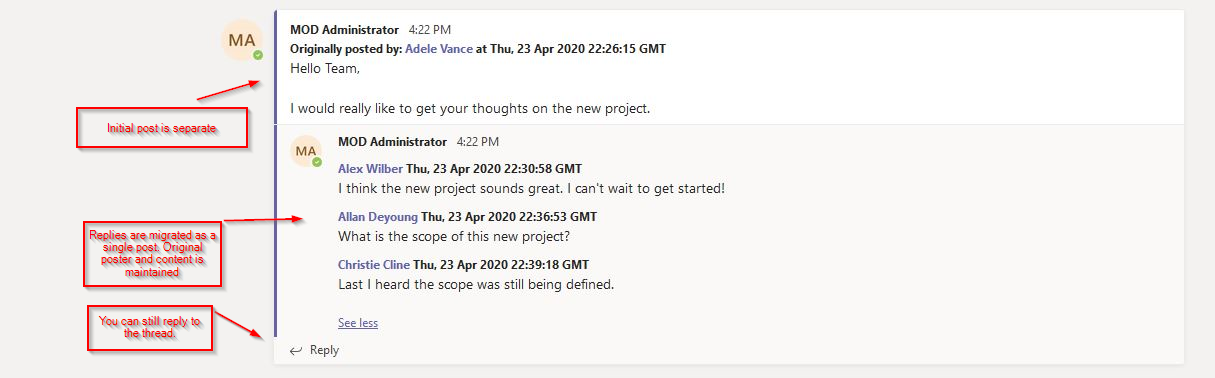Click the large MA avatar icon

pos(242,40)
